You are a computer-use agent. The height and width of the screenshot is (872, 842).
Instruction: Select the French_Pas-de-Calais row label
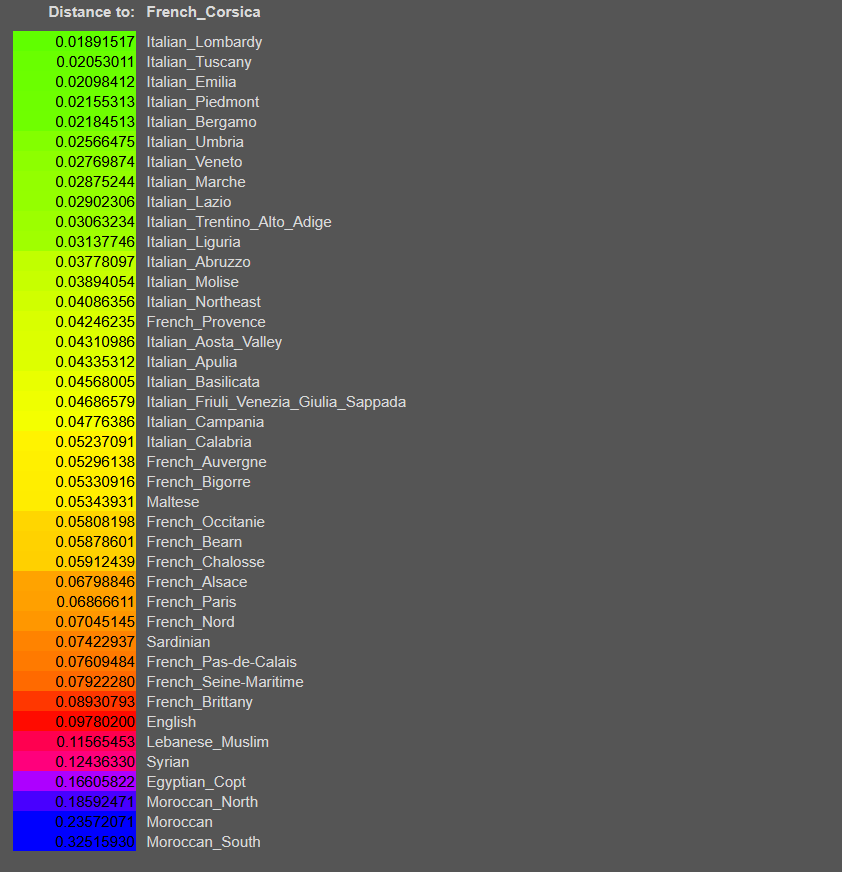tap(221, 663)
